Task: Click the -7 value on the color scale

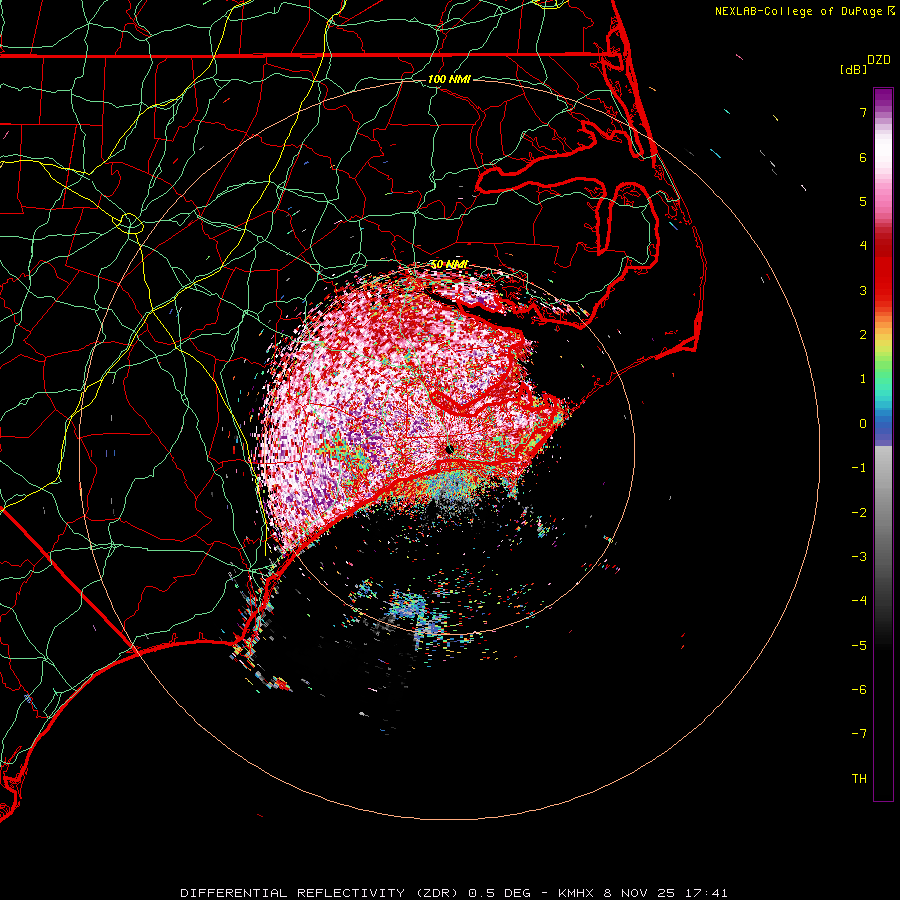Action: [x=859, y=734]
